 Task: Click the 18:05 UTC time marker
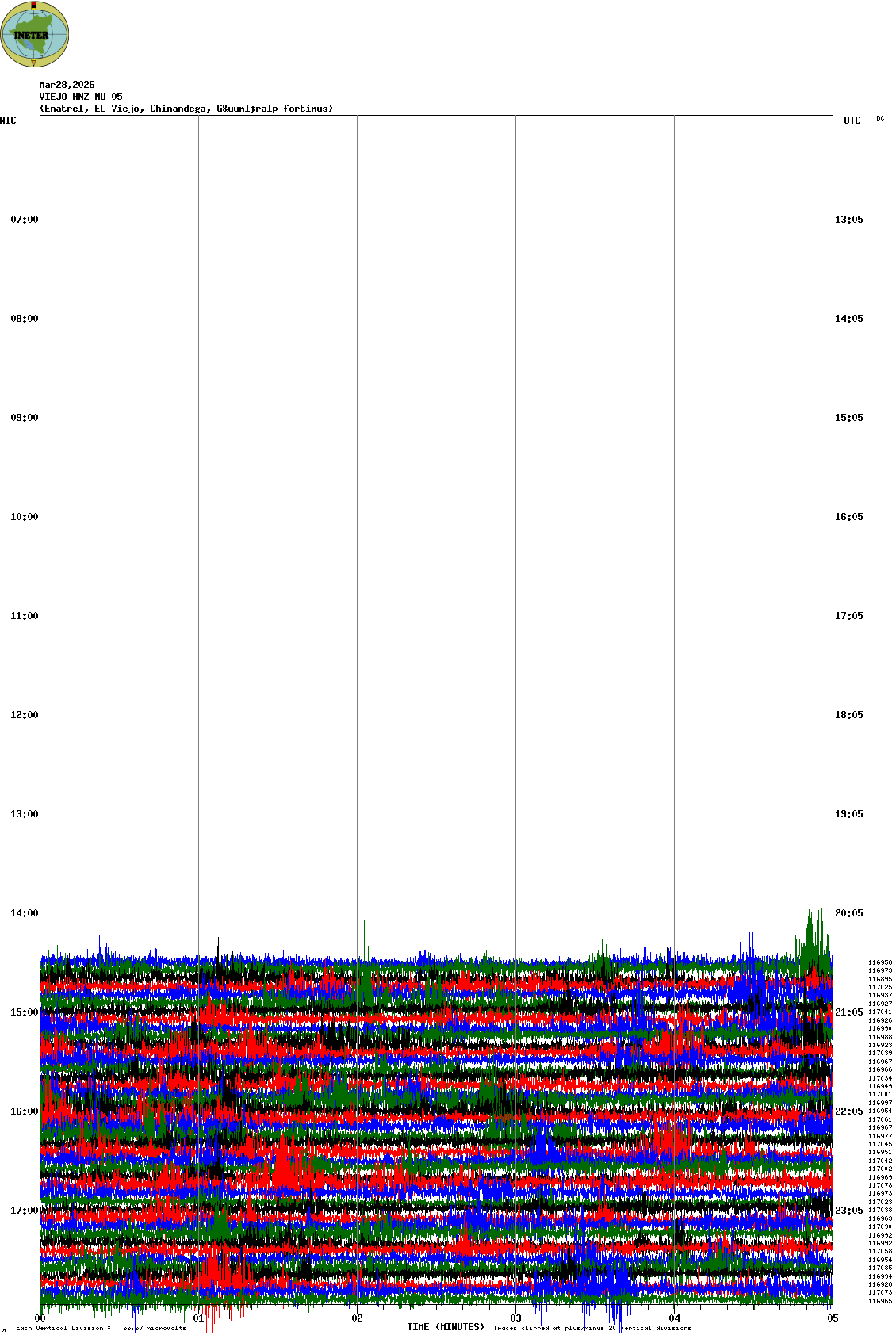[848, 715]
